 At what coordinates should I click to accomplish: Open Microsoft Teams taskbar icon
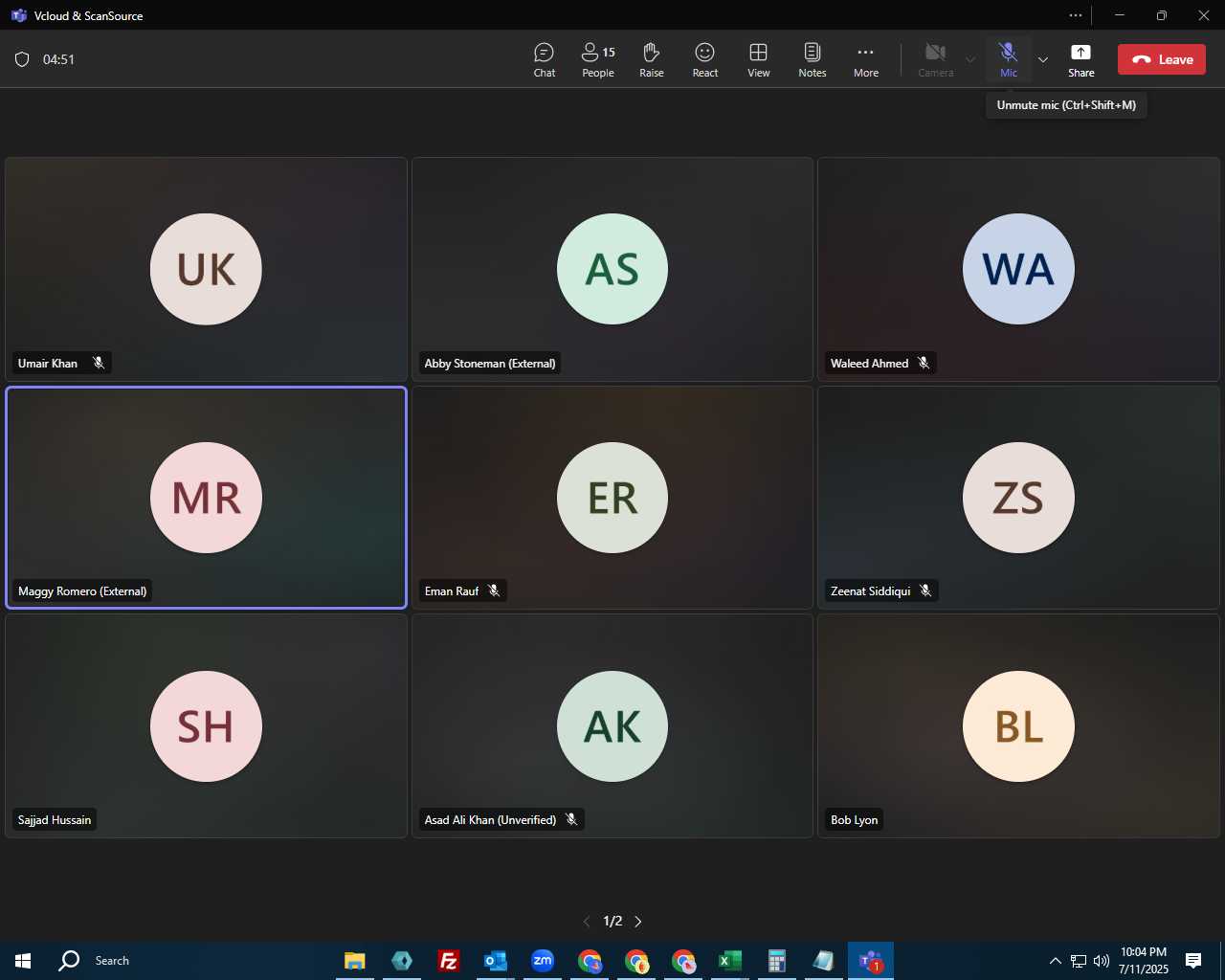871,961
